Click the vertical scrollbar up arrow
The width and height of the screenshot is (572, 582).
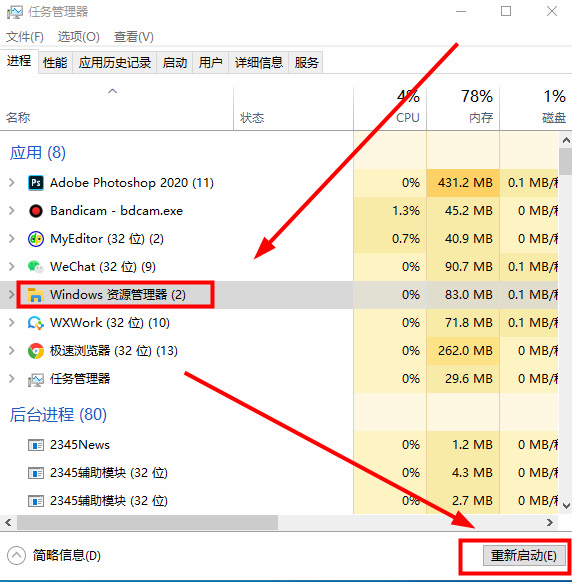[566, 140]
